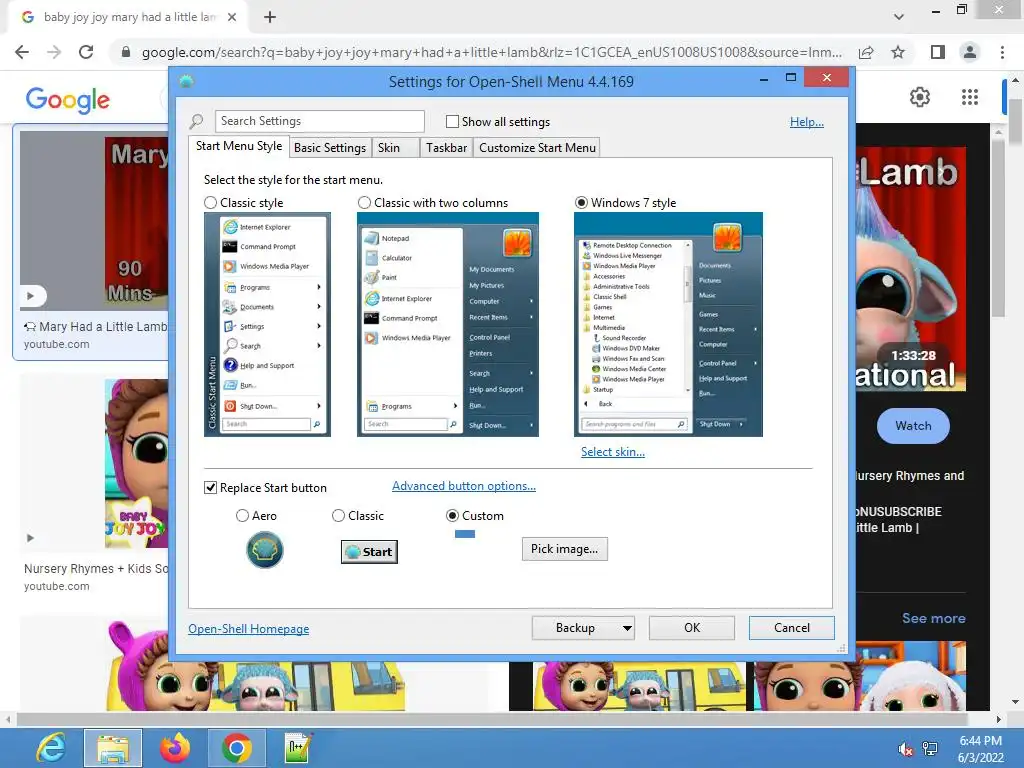Open the Help... link

click(807, 121)
